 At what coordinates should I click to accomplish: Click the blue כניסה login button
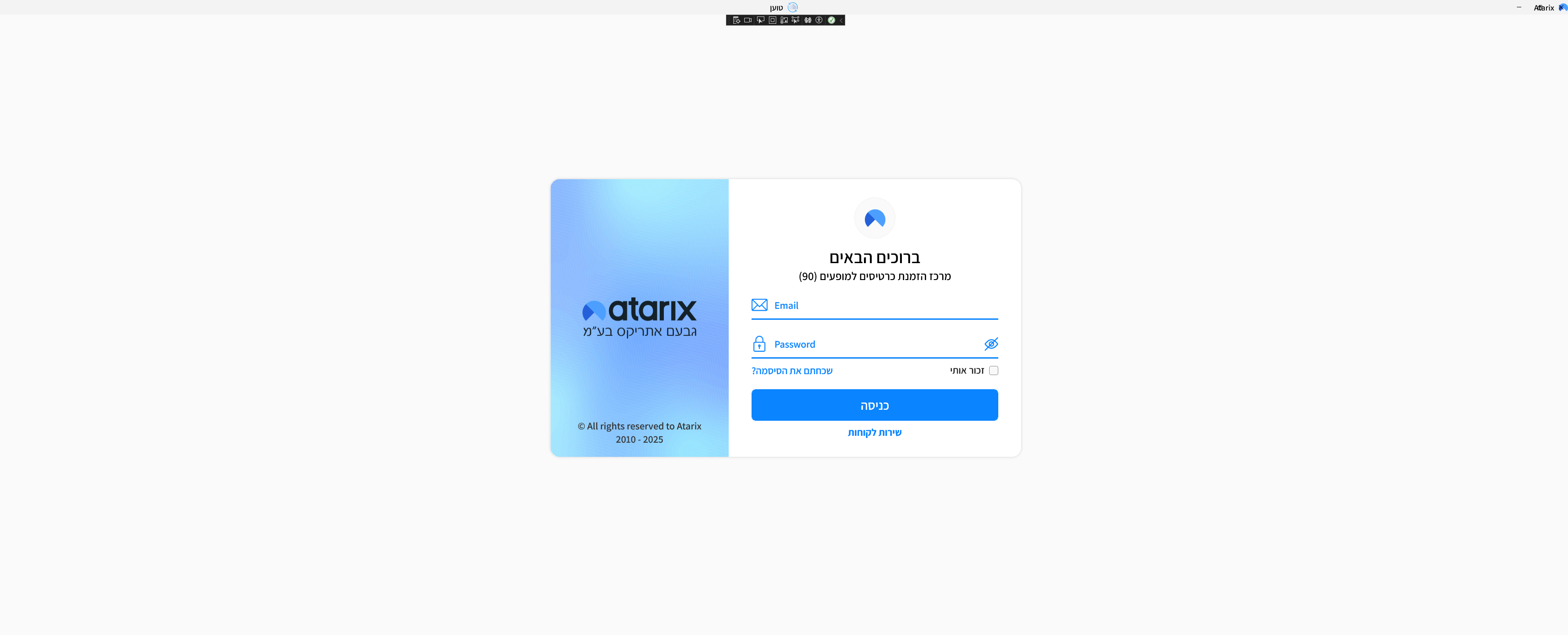(875, 405)
